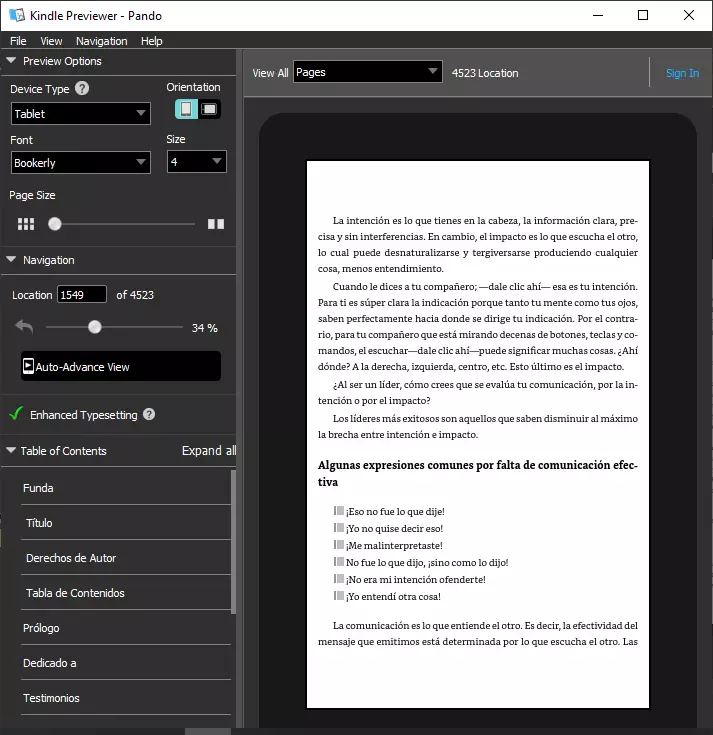Click the Table of Contents scrollbar
713x735 pixels.
(233, 541)
